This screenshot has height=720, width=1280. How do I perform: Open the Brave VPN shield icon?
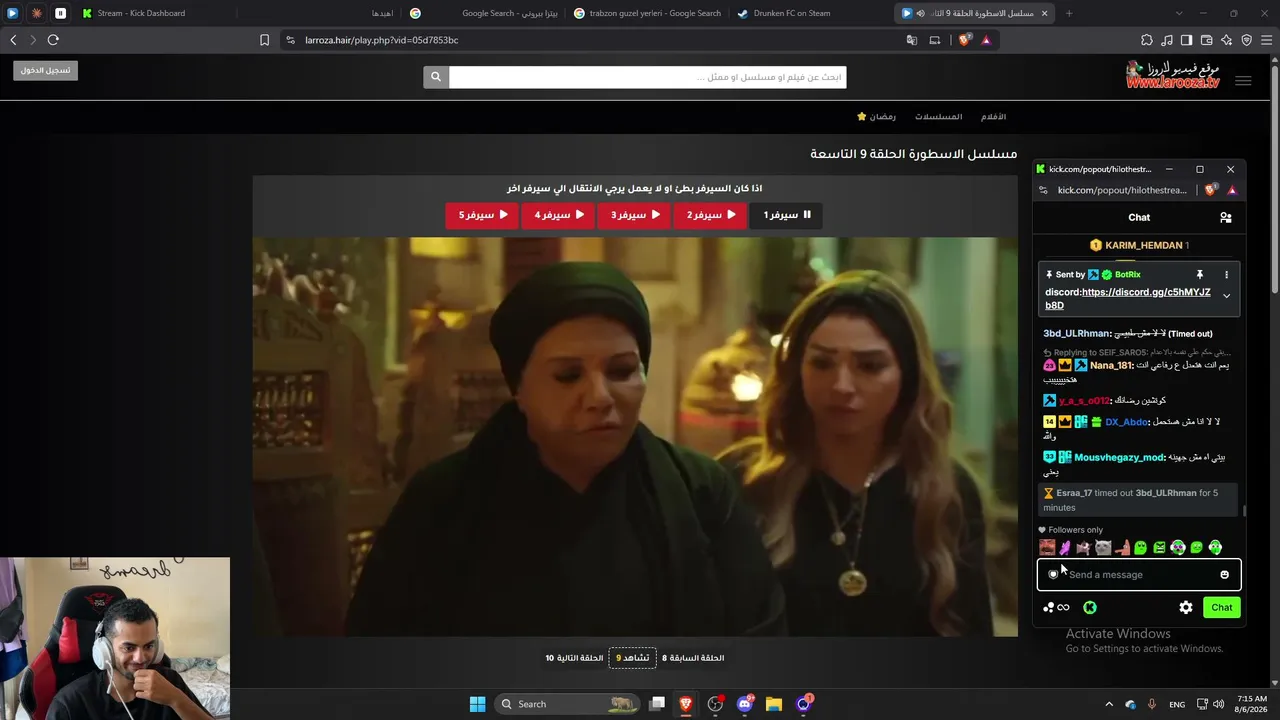(1246, 40)
